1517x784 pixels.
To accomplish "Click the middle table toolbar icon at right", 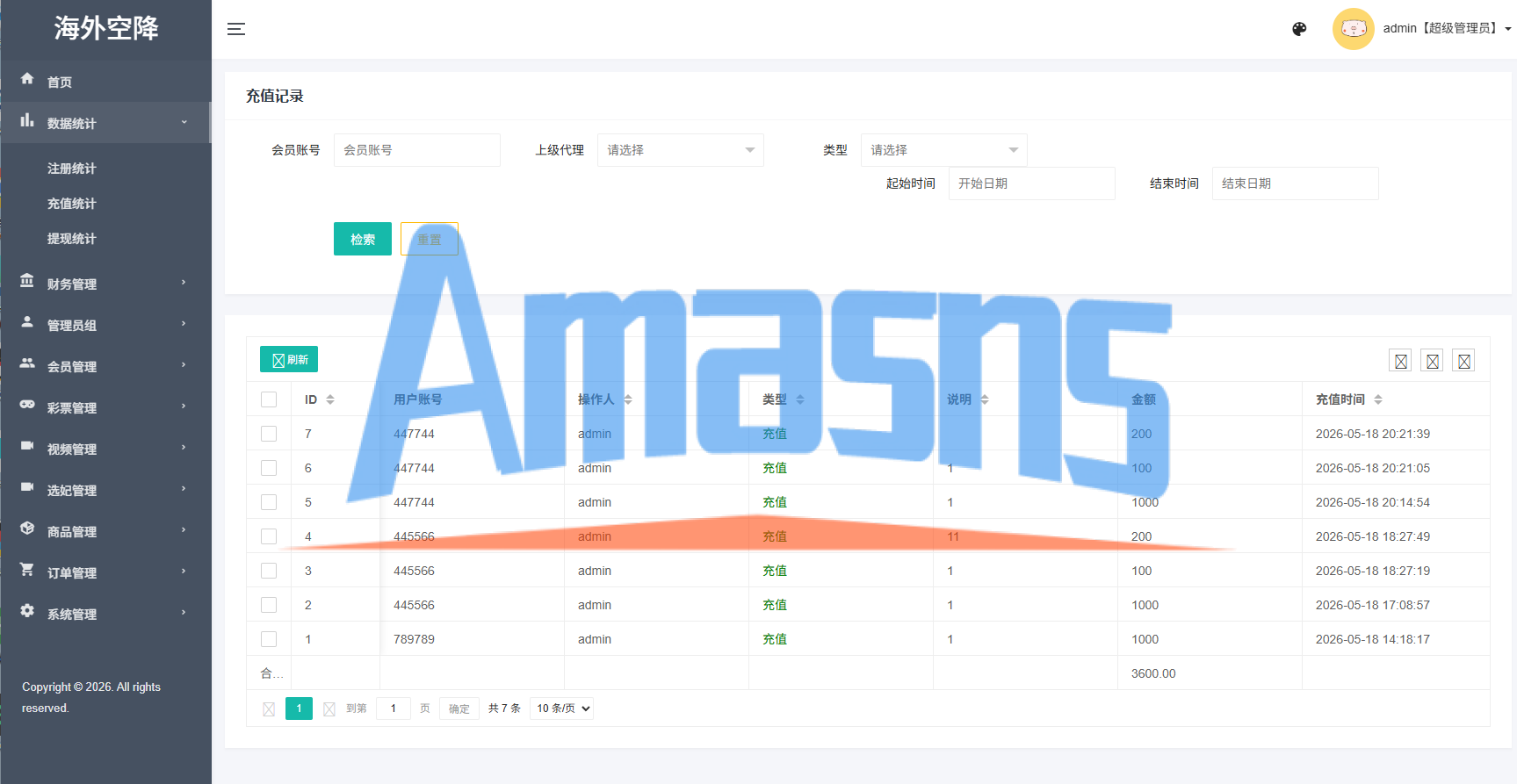I will tap(1433, 361).
